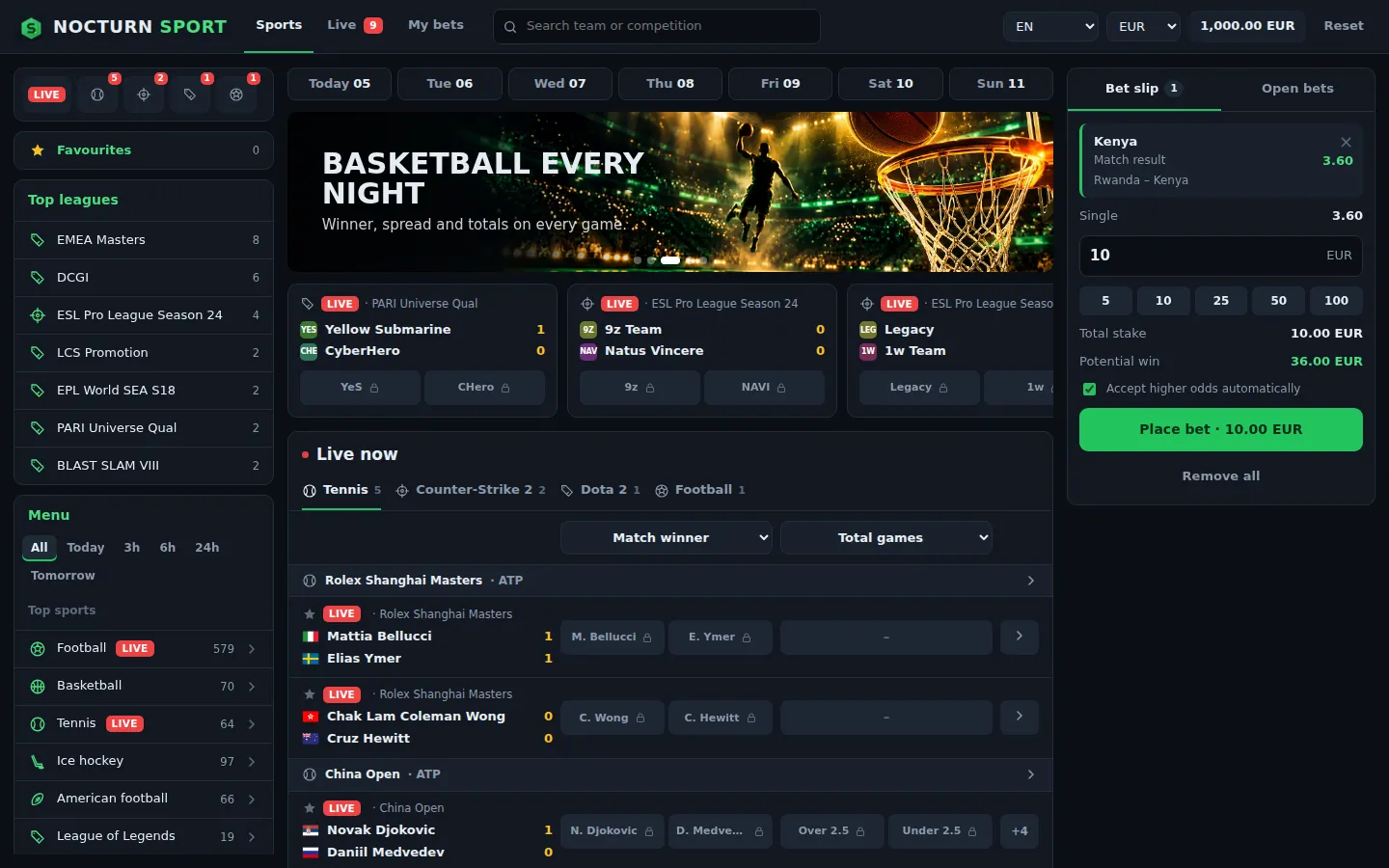Click the Basketball icon in Top sports
This screenshot has height=868, width=1389.
[x=38, y=687]
